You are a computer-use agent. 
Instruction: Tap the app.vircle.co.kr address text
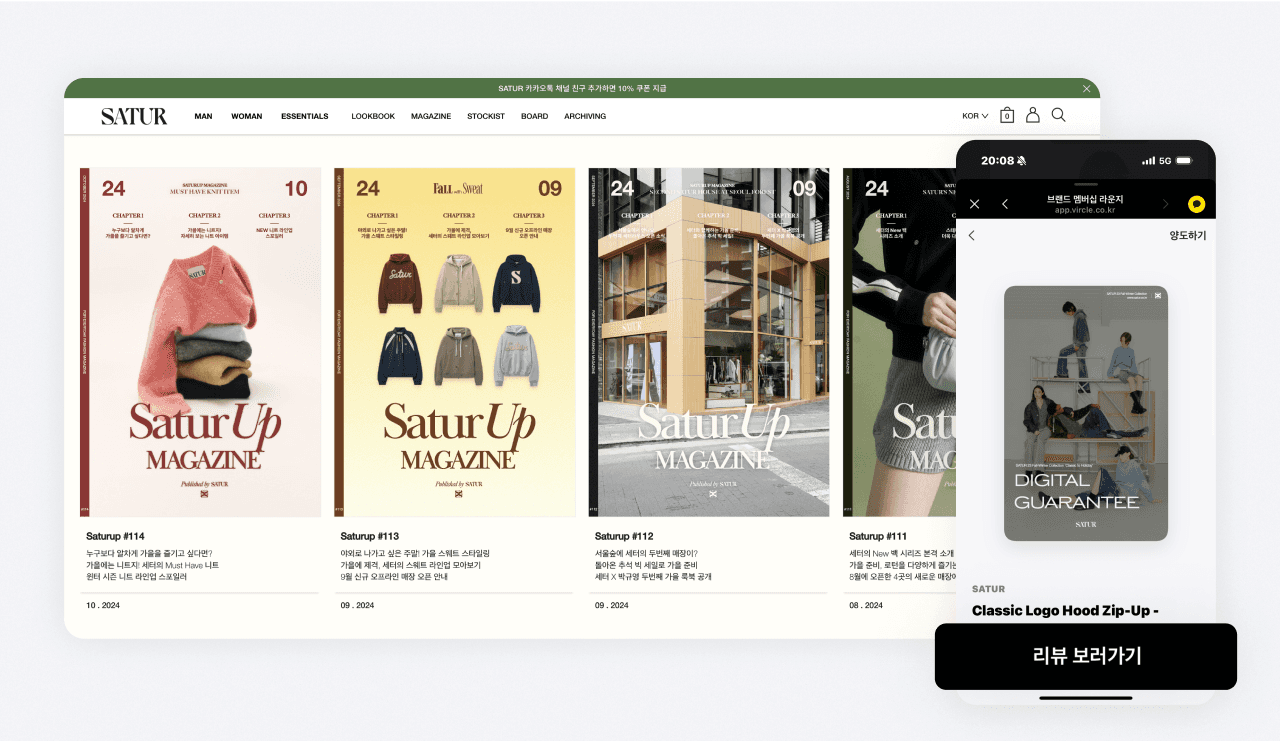click(x=1085, y=211)
